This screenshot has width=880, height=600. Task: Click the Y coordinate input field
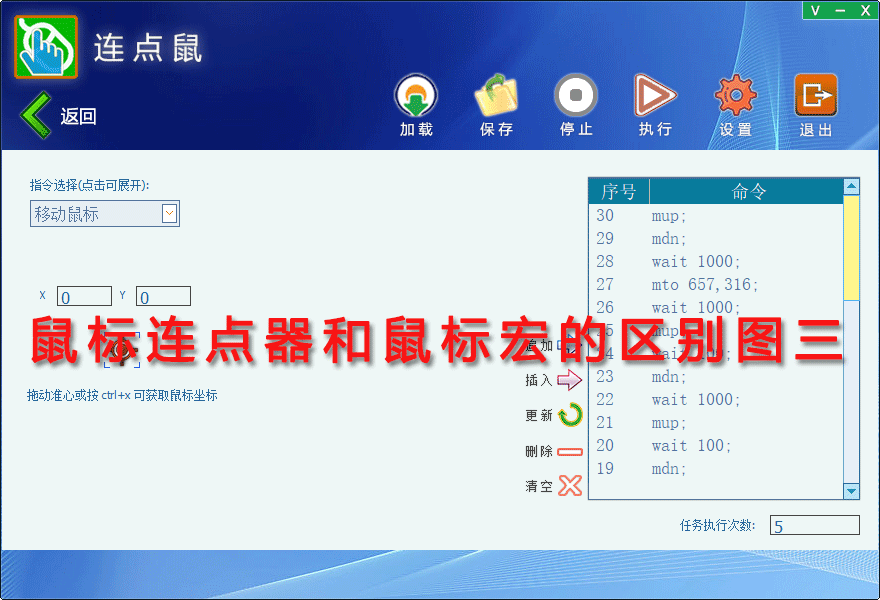click(163, 296)
